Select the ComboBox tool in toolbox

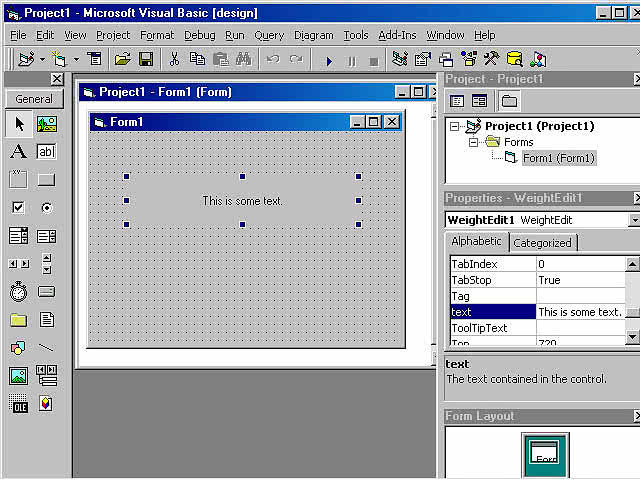(18, 236)
